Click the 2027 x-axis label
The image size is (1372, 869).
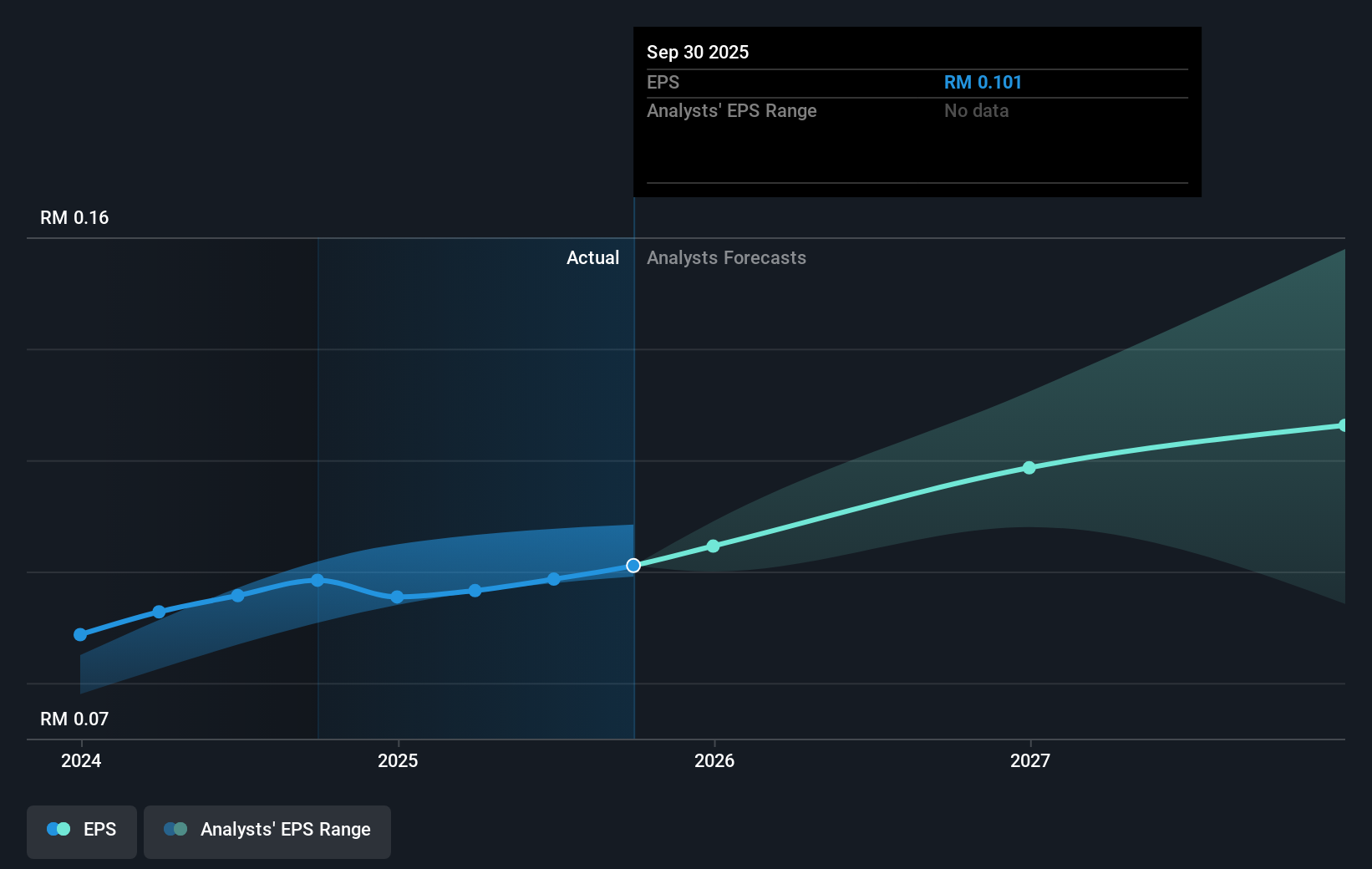(x=1030, y=760)
